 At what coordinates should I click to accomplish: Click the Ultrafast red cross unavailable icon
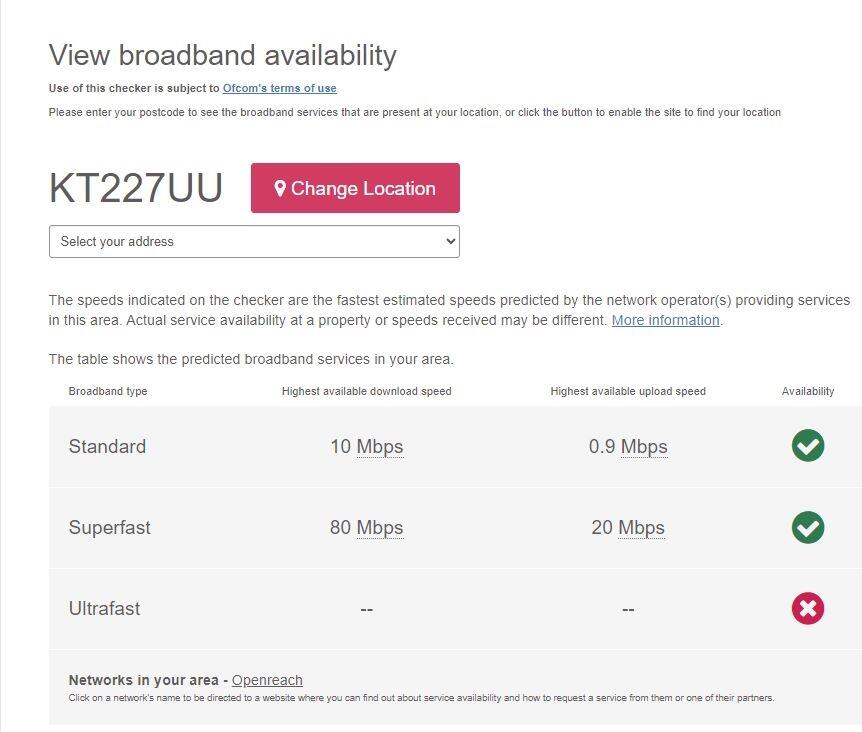[x=807, y=608]
